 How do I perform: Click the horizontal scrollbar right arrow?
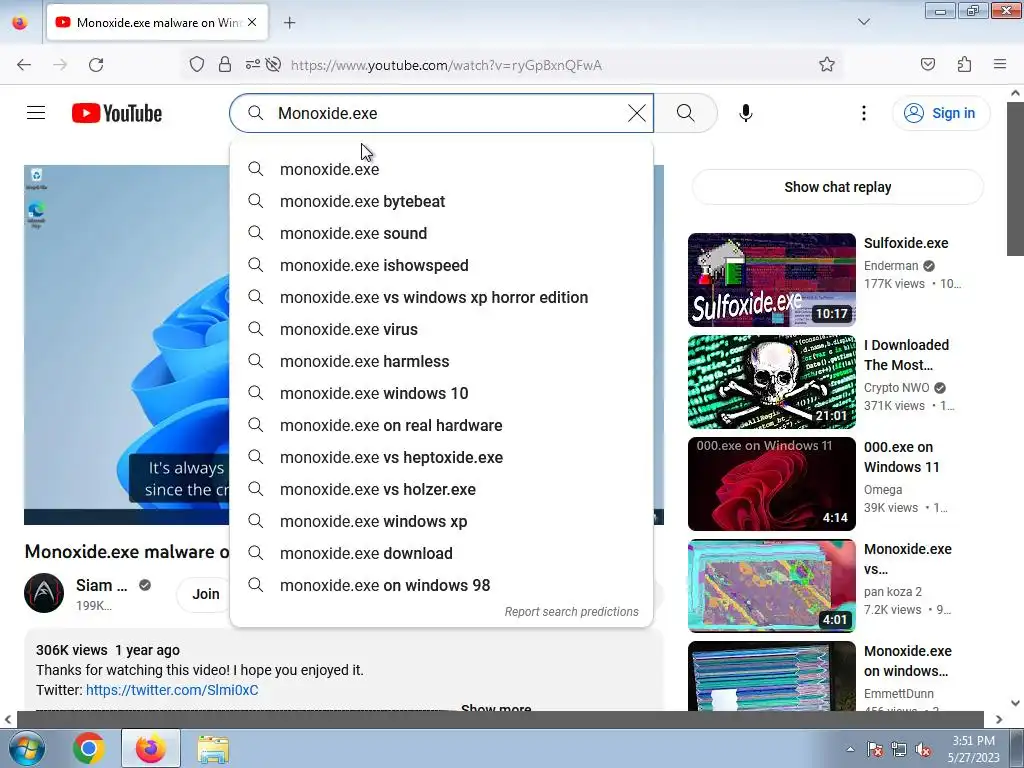click(x=998, y=719)
